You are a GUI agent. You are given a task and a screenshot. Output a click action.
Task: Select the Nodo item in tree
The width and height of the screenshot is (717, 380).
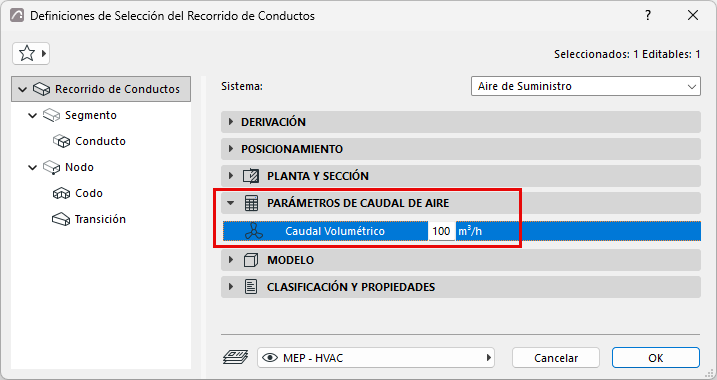[x=79, y=167]
